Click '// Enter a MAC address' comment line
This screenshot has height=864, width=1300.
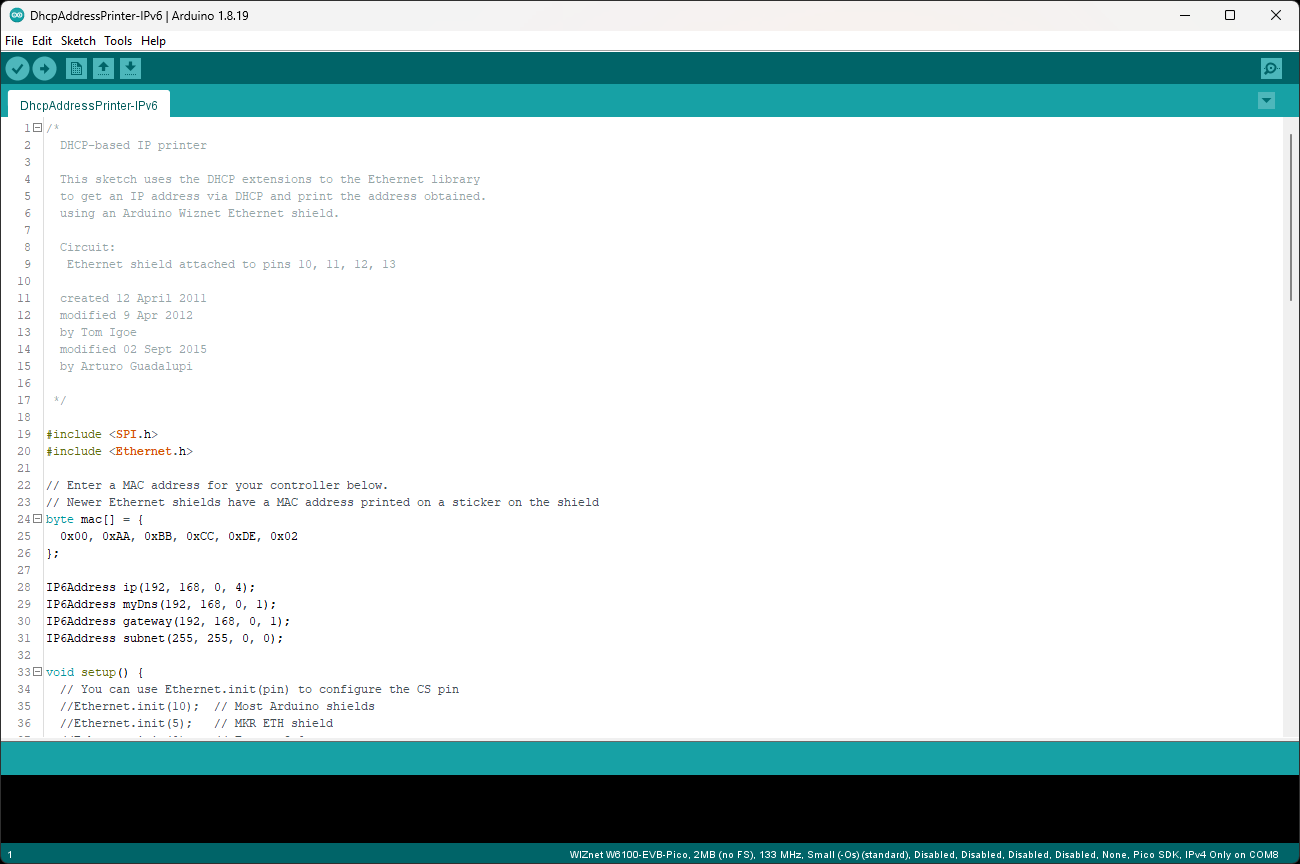point(217,485)
